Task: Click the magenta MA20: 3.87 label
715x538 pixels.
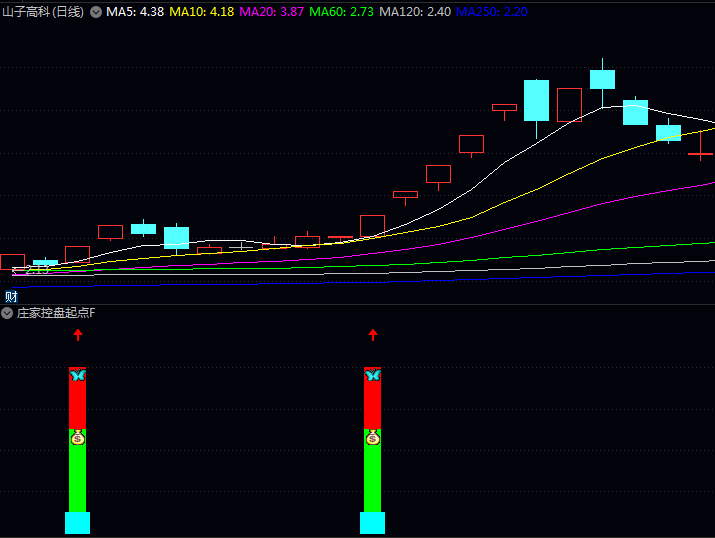Action: pos(272,12)
